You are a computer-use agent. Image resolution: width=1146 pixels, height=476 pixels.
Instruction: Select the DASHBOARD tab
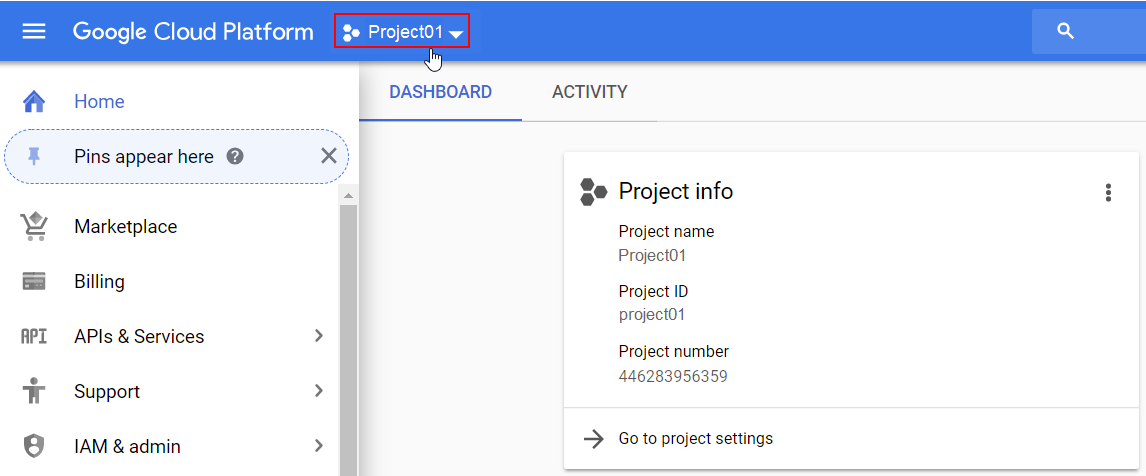440,92
